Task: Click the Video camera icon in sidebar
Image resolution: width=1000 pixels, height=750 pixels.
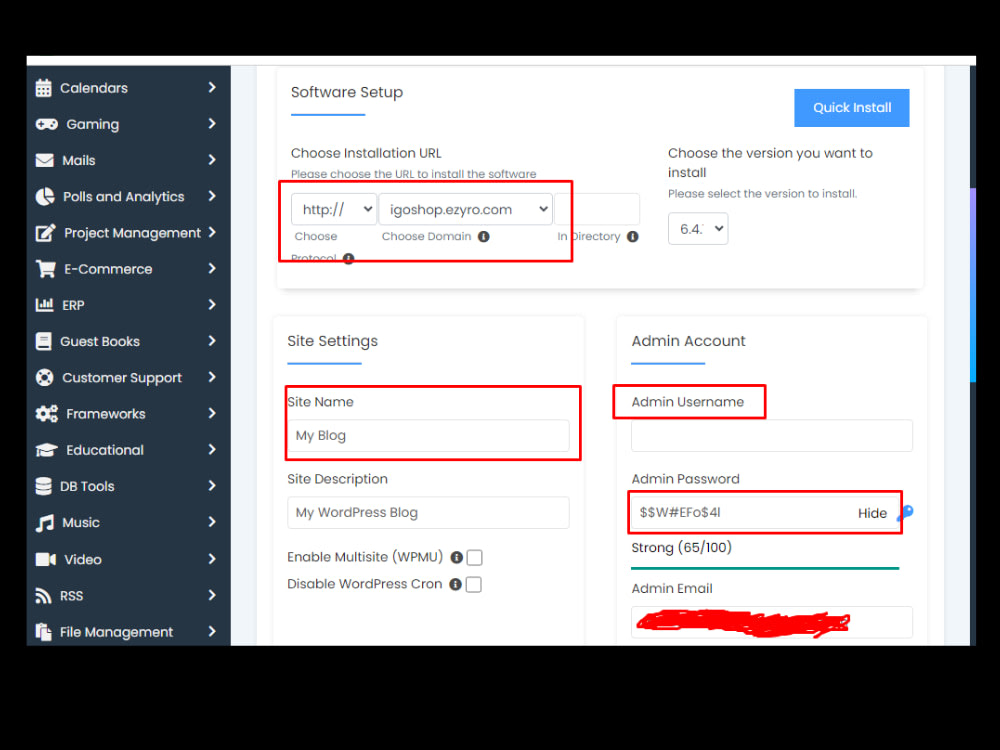Action: [45, 559]
